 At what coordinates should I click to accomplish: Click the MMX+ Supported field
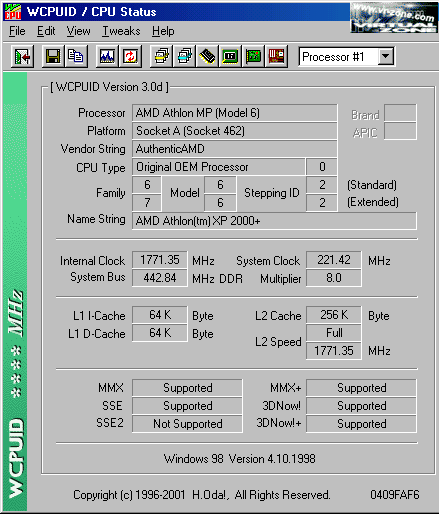[361, 388]
